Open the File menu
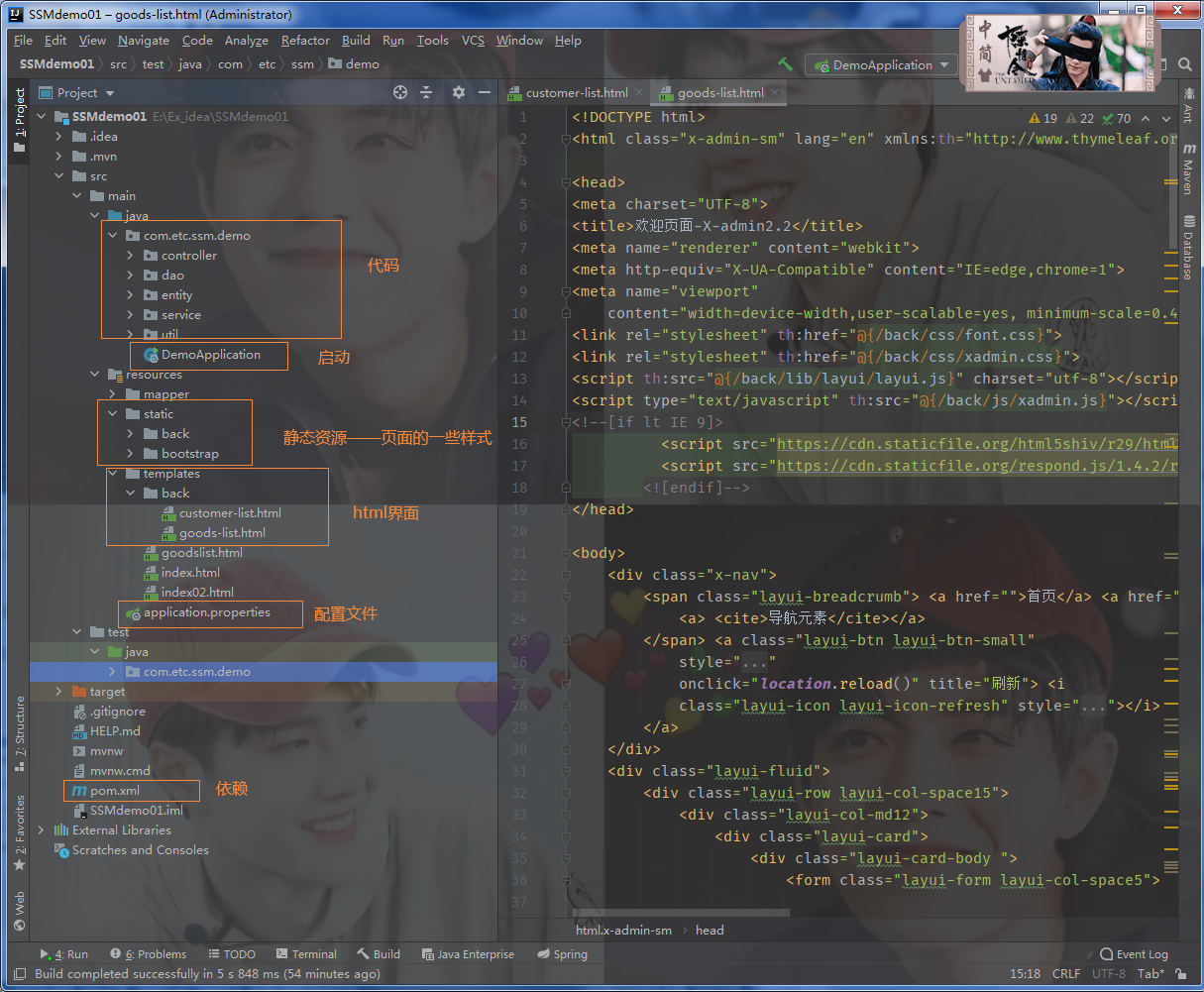The height and width of the screenshot is (992, 1204). pos(24,41)
